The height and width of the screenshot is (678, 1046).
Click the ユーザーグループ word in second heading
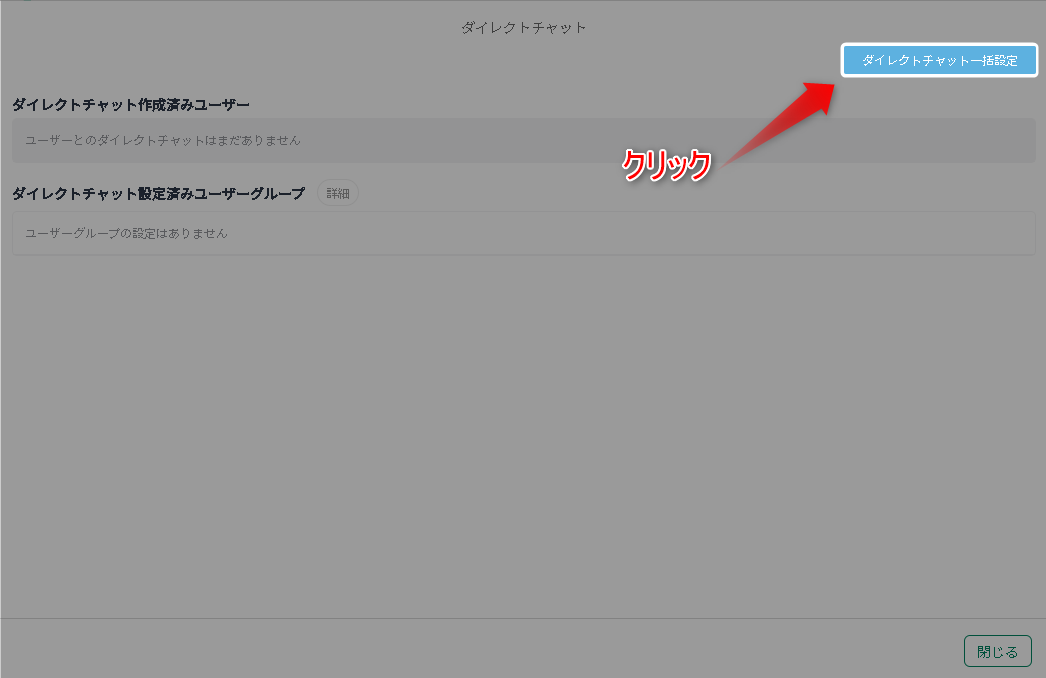(249, 194)
